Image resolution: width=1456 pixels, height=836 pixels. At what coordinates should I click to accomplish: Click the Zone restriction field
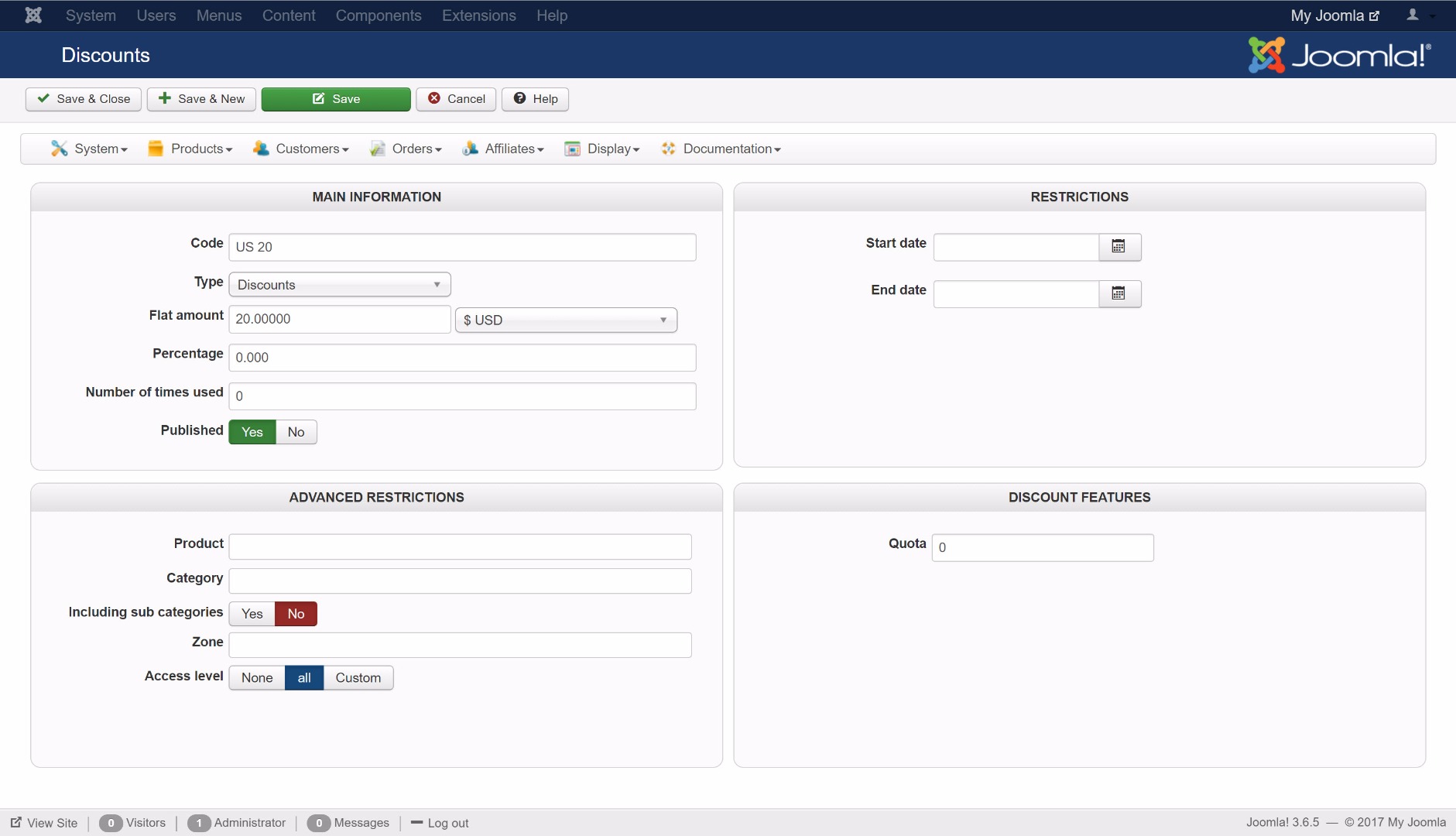(x=460, y=645)
